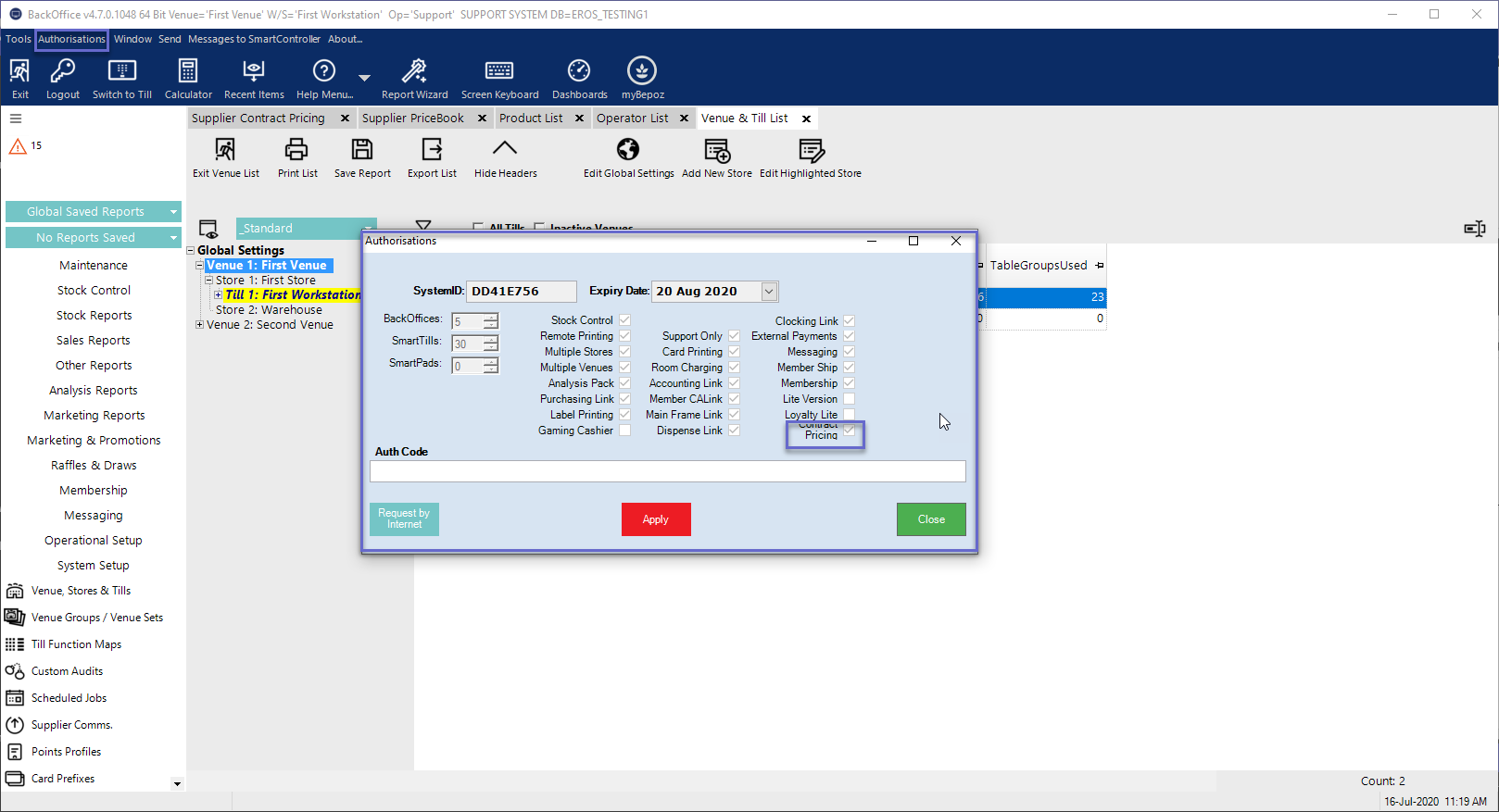Toggle the Gaming Cashier checkbox
Screen dimensions: 1499x812
pos(625,431)
